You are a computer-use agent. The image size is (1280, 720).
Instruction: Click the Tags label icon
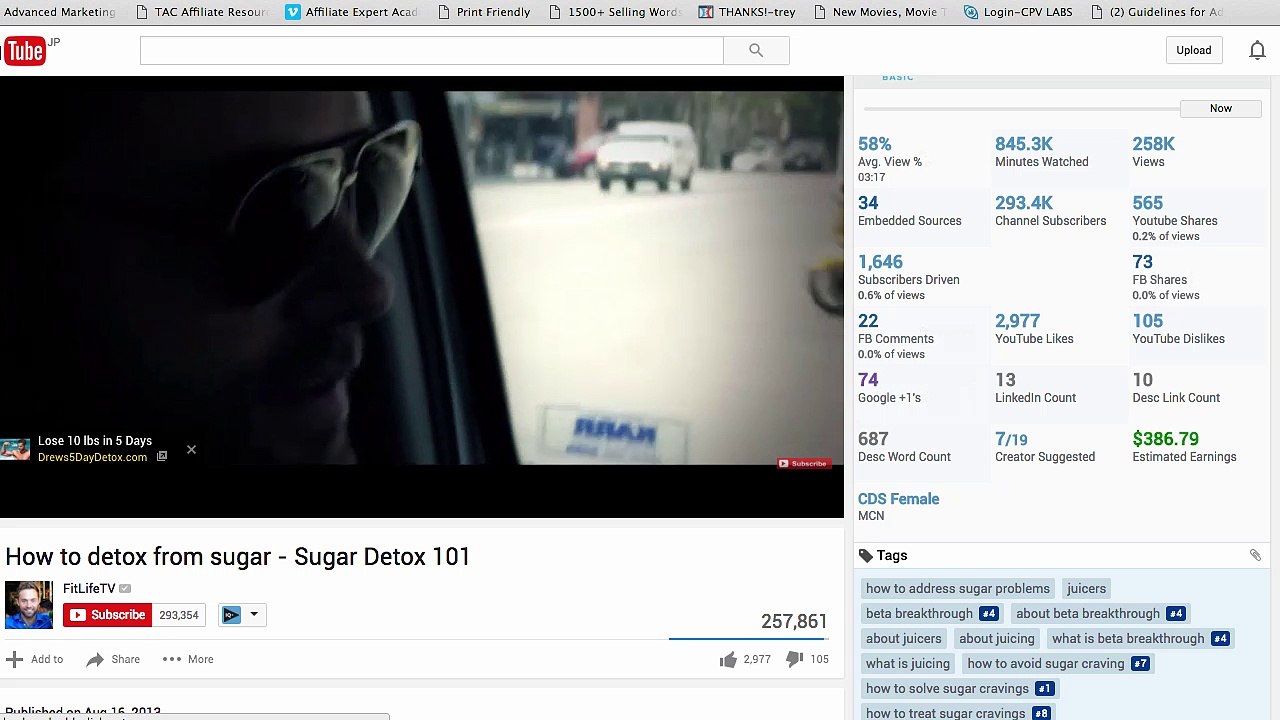(864, 555)
